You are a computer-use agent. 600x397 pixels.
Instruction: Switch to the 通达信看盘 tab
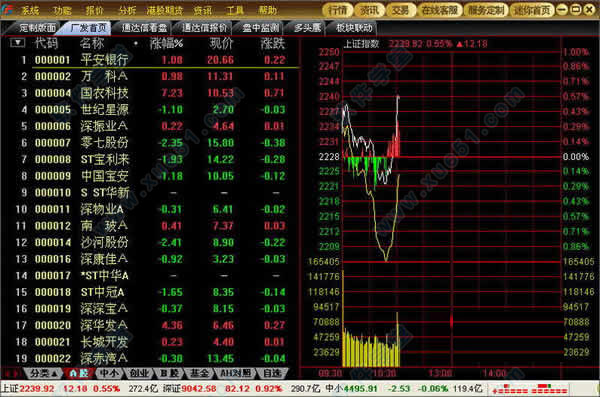[x=144, y=28]
